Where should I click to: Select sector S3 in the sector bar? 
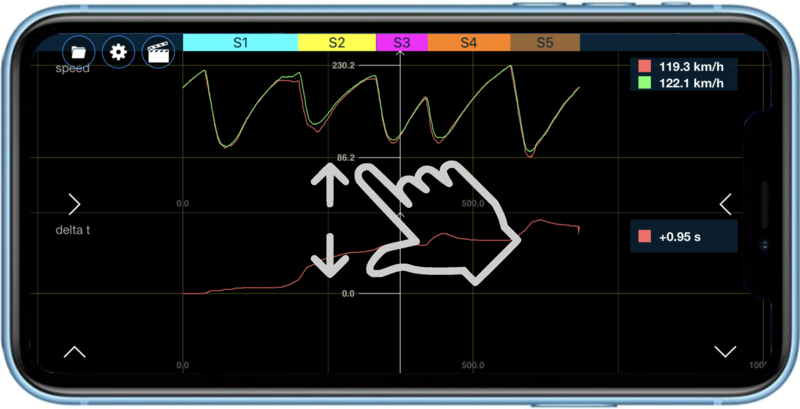402,43
